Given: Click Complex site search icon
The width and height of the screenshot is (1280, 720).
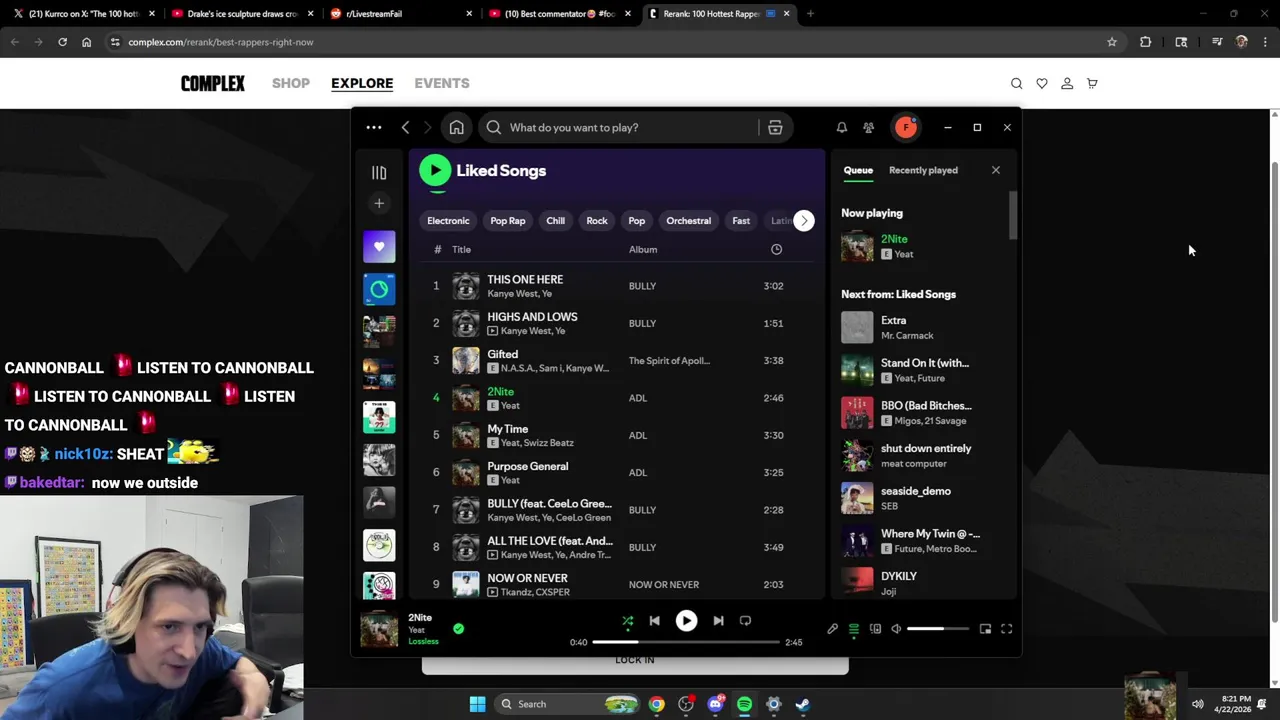Looking at the screenshot, I should tap(1016, 84).
